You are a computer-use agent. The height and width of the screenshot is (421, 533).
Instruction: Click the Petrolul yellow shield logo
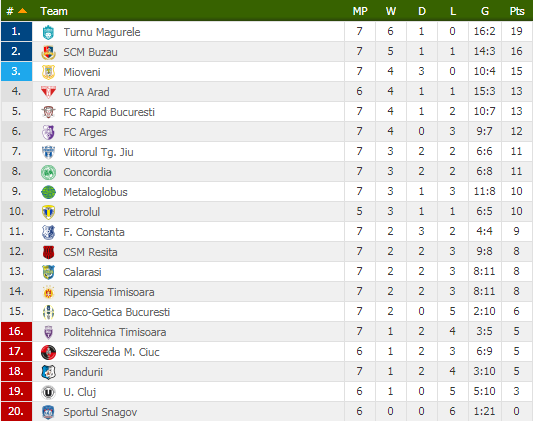(48, 212)
